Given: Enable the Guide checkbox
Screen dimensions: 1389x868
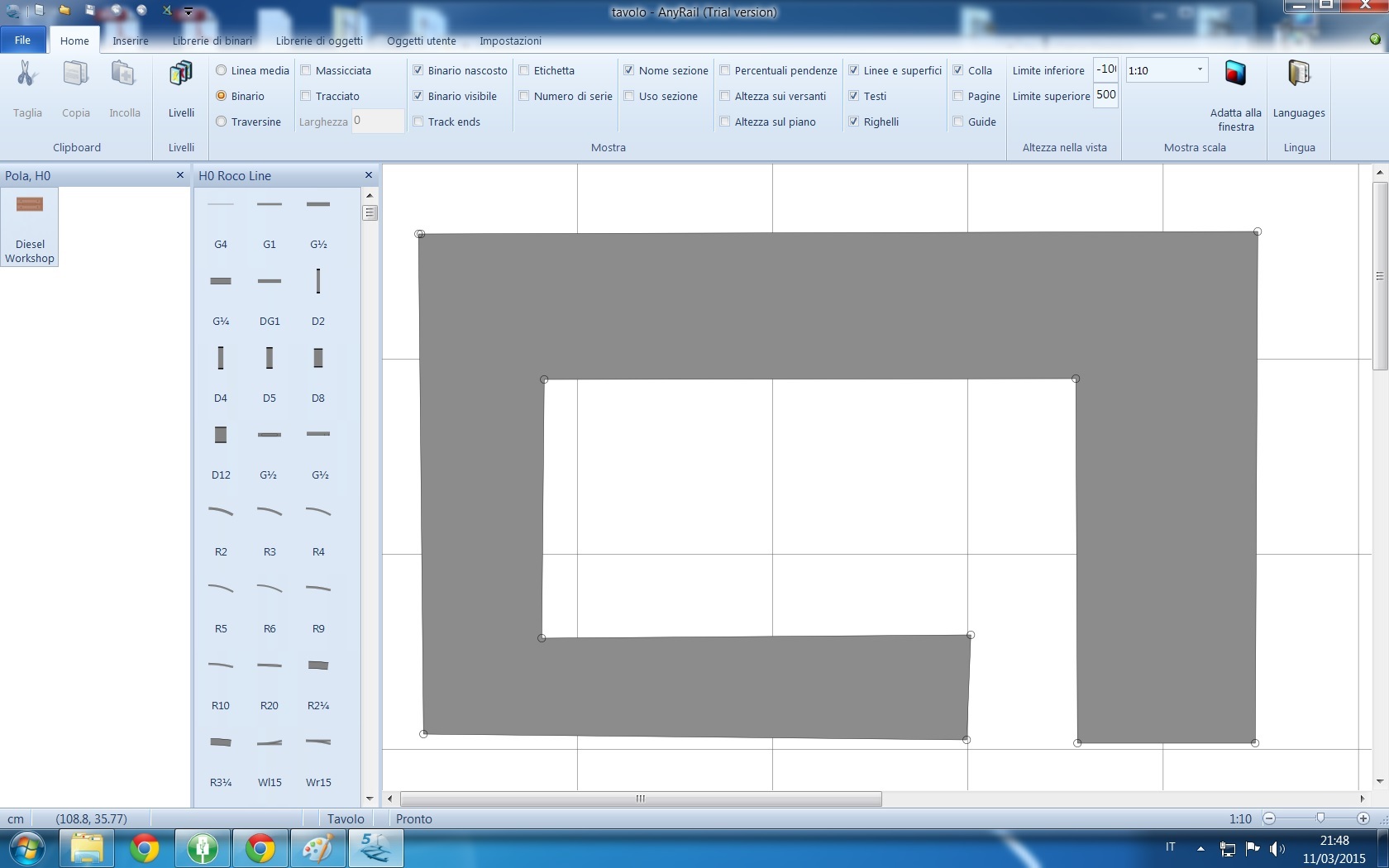Looking at the screenshot, I should click(958, 122).
